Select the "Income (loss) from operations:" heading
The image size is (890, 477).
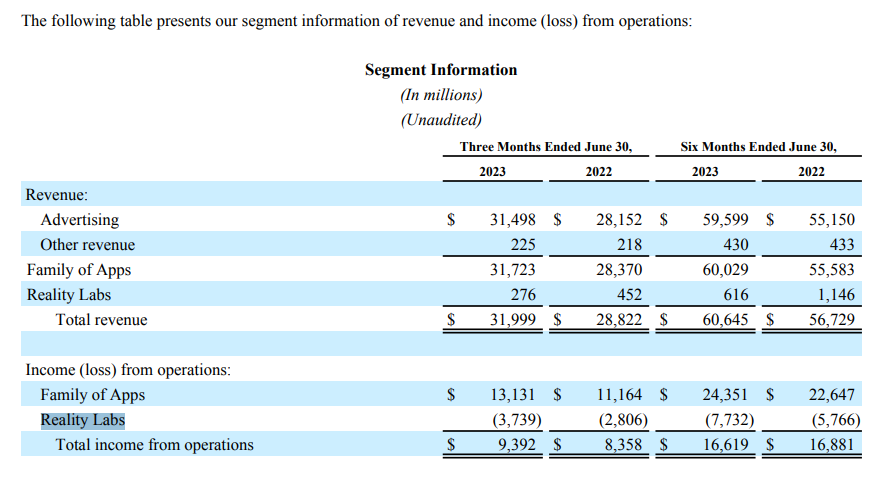tap(127, 370)
